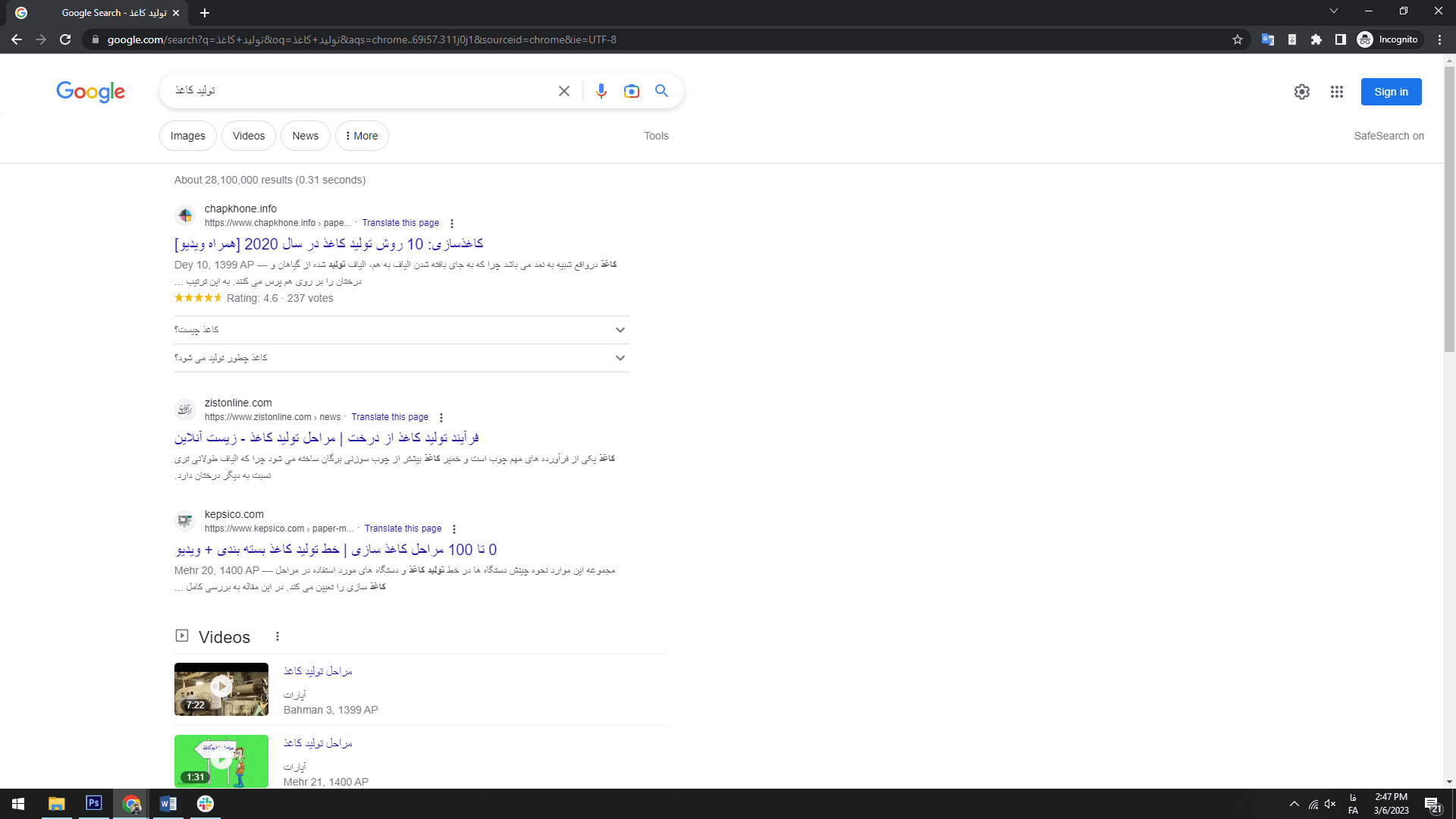
Task: Open the Google Translate extension icon
Action: pyautogui.click(x=1267, y=39)
